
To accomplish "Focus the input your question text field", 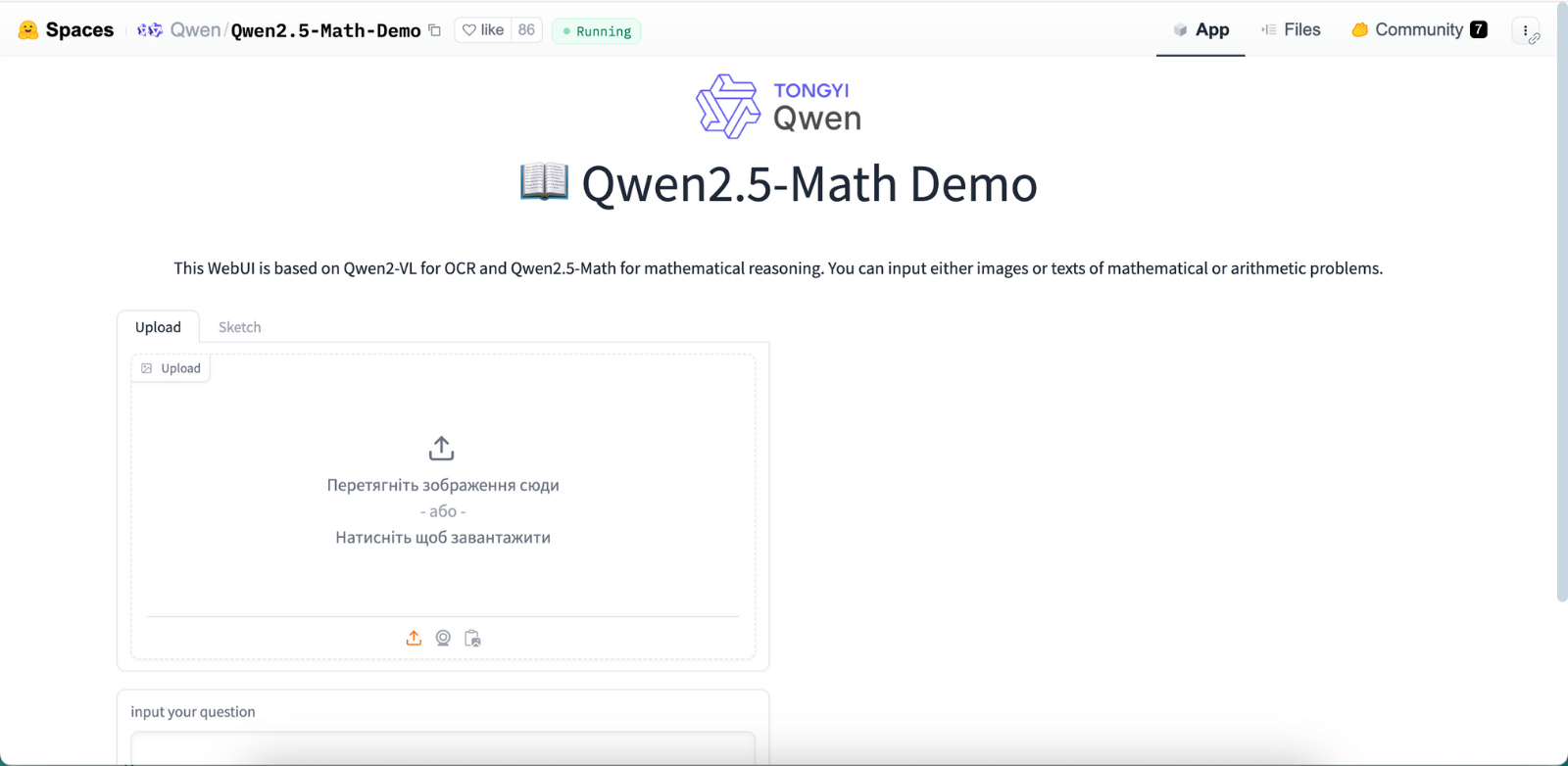I will click(x=443, y=747).
